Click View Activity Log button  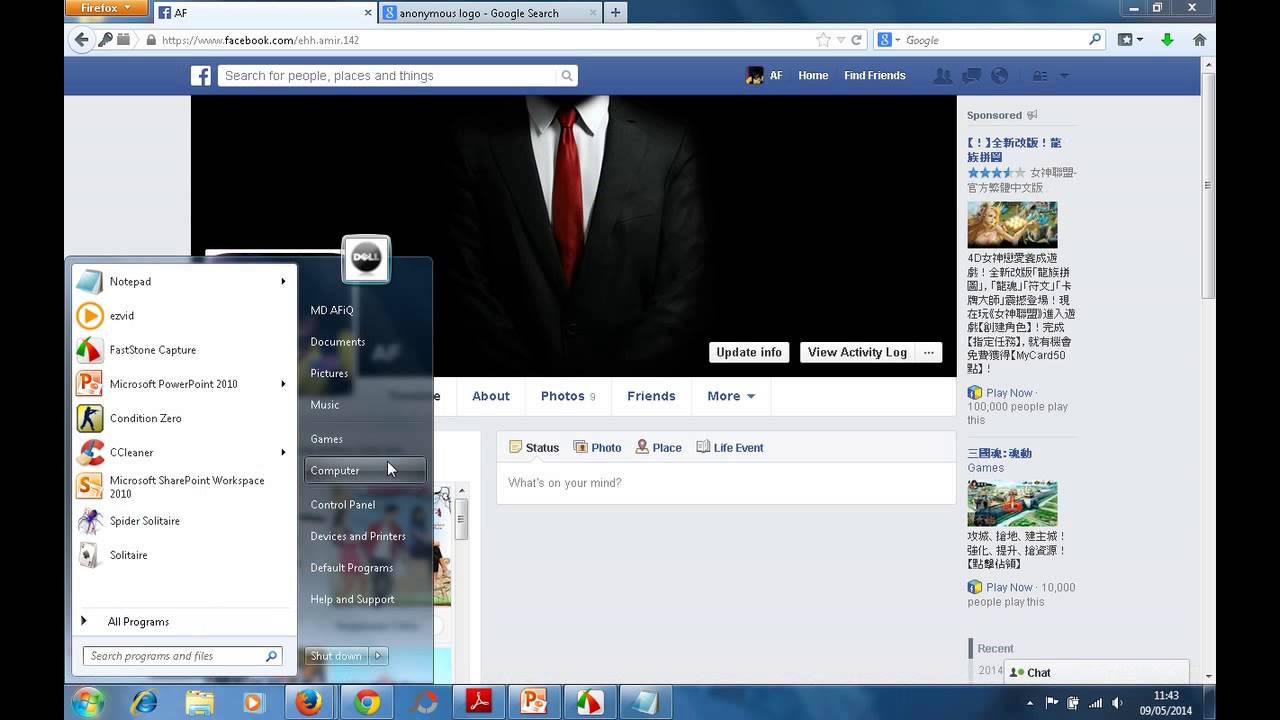click(857, 352)
